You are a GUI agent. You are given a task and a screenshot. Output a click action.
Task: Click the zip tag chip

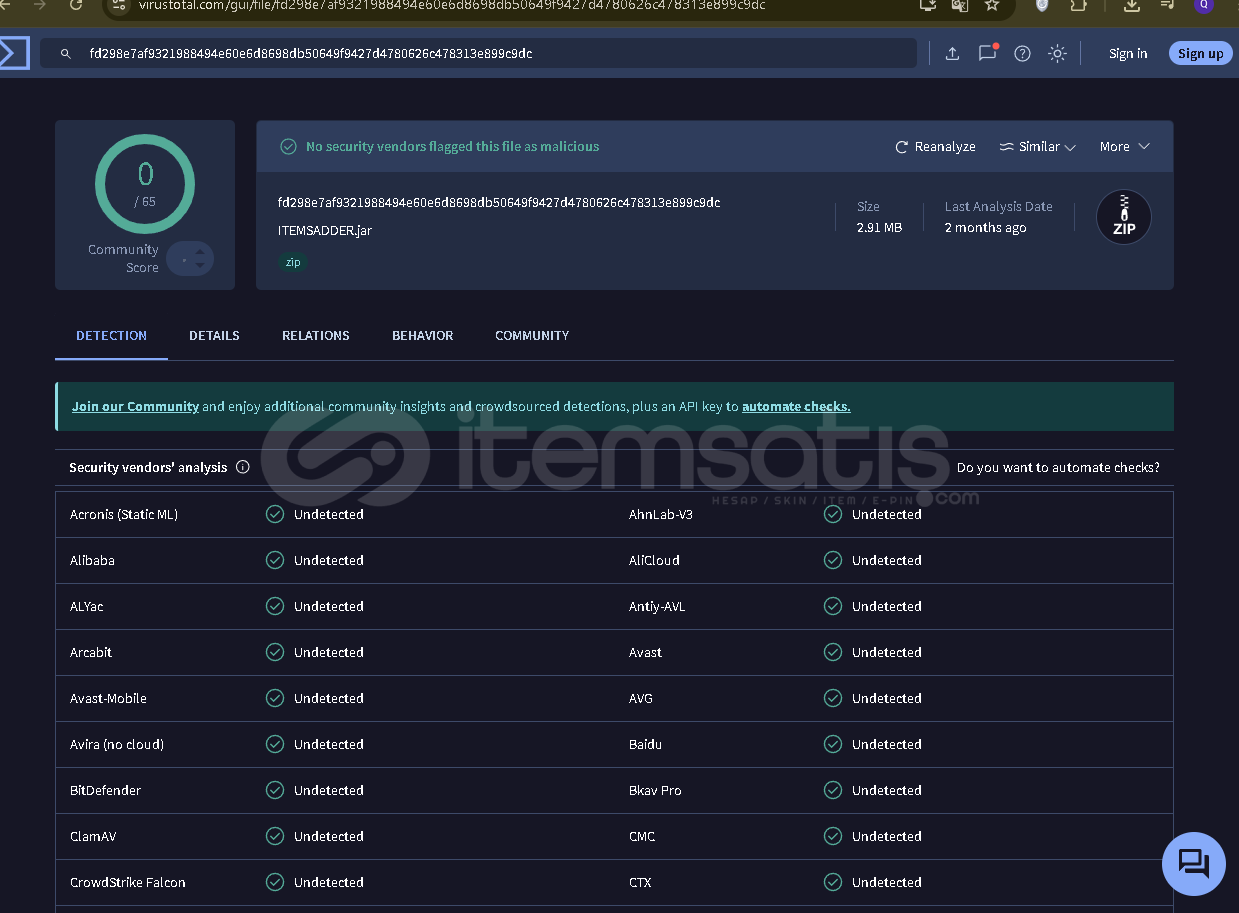point(293,262)
